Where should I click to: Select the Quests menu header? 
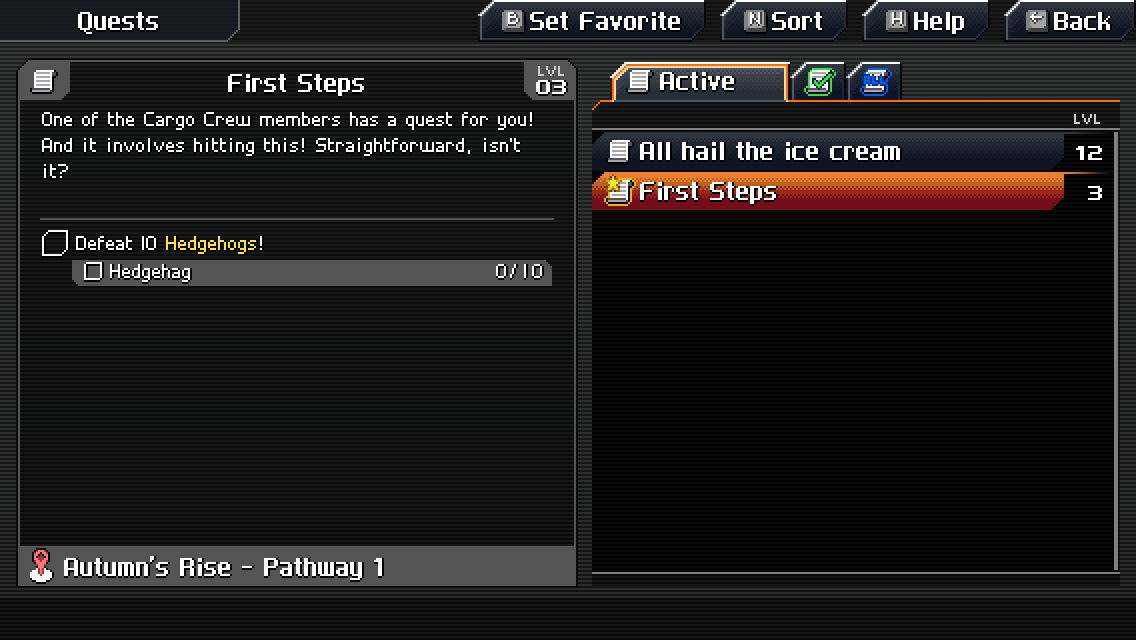tap(118, 20)
